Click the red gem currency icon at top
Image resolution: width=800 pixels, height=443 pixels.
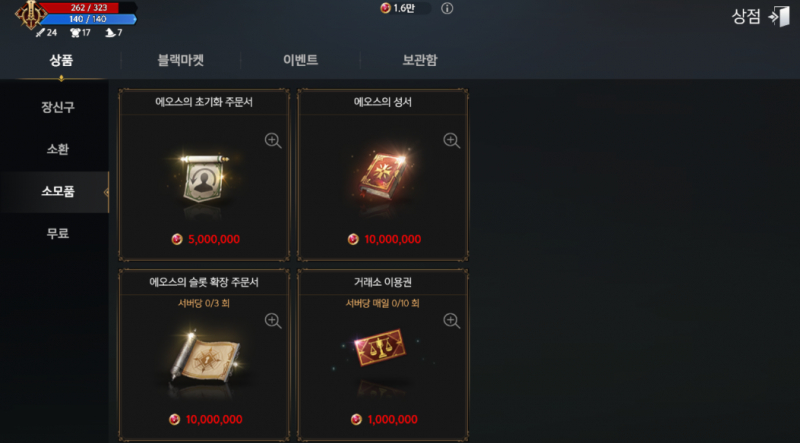coord(385,8)
